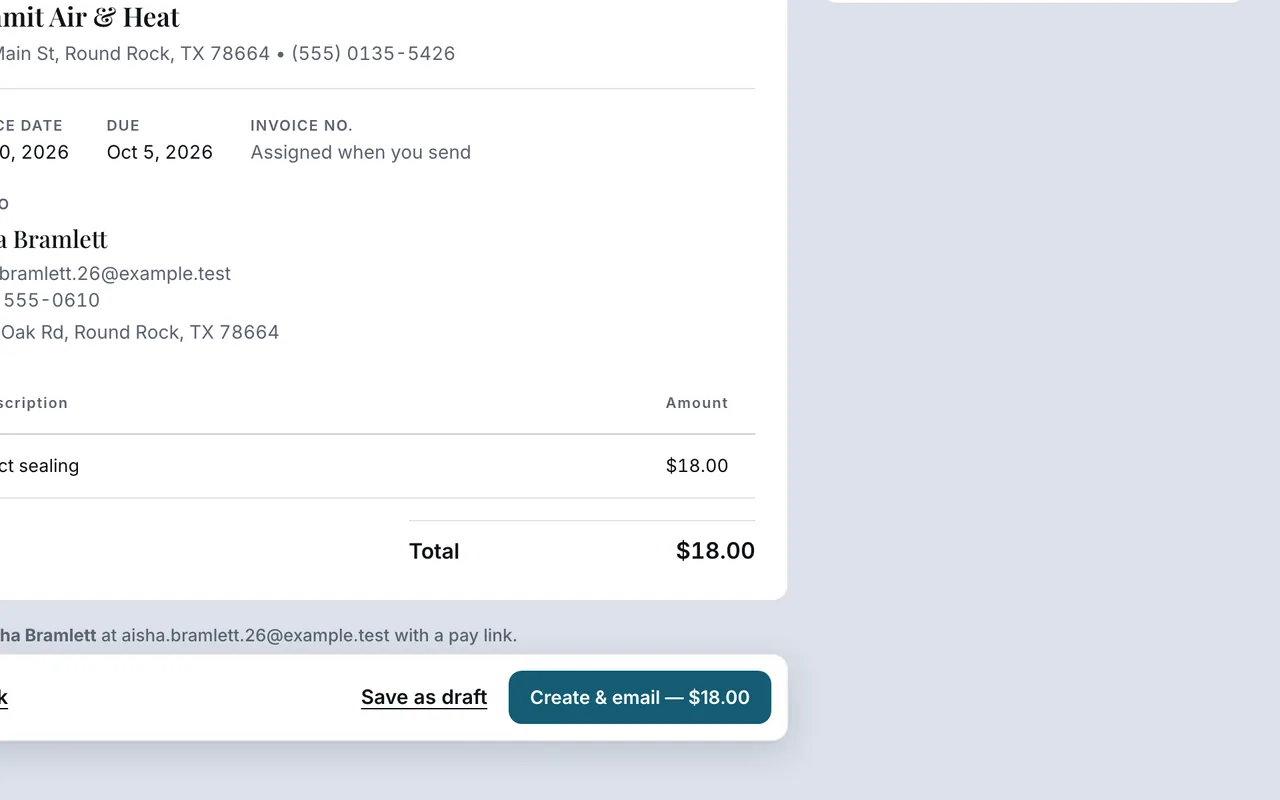Select the Air & Heat company name heading
This screenshot has width=1280, height=800.
90,17
